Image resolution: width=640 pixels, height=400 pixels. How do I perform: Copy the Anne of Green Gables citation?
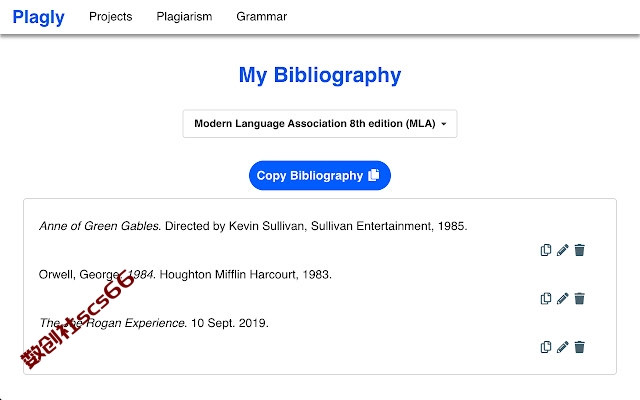pyautogui.click(x=546, y=250)
